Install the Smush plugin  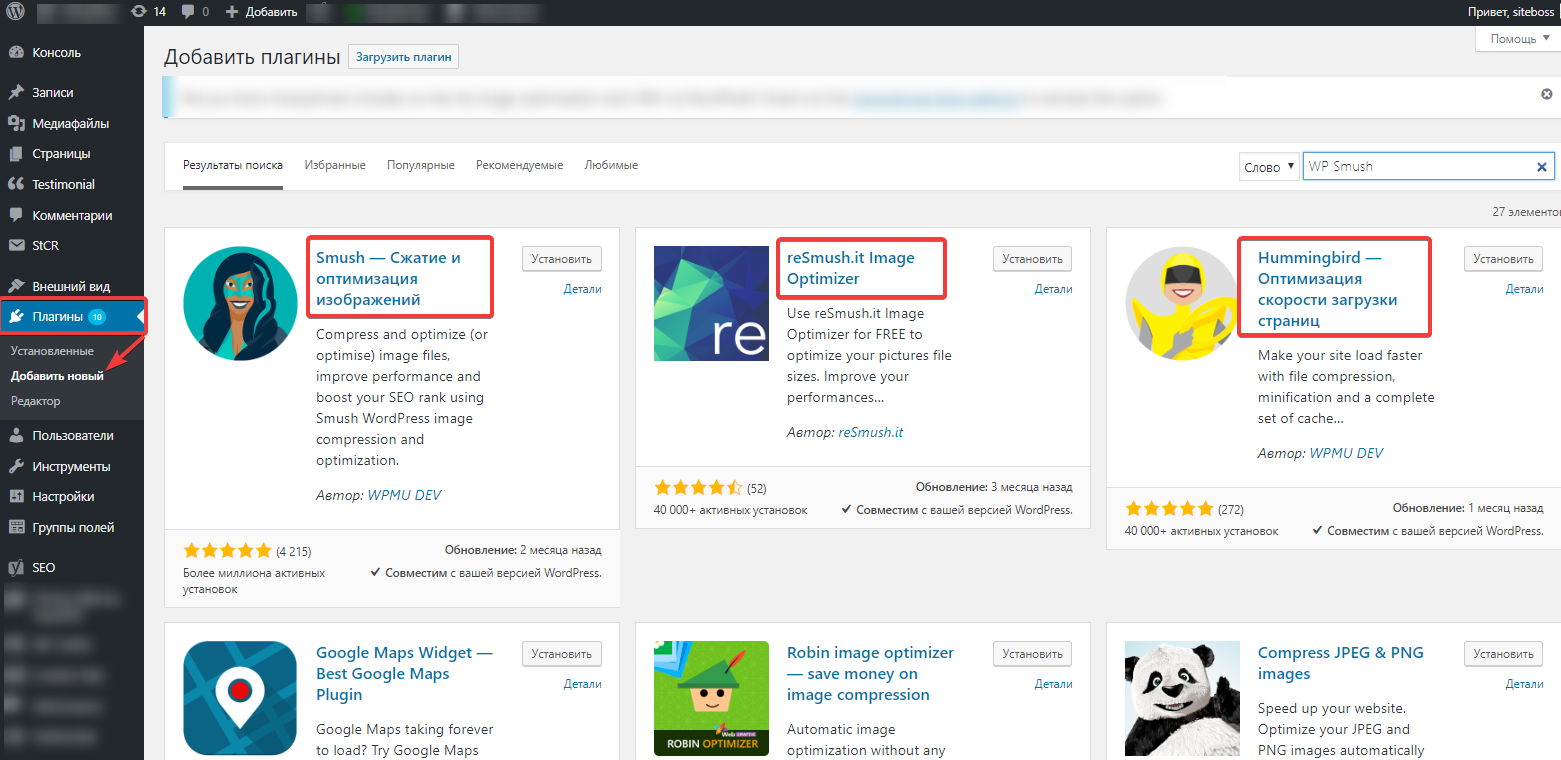[562, 259]
